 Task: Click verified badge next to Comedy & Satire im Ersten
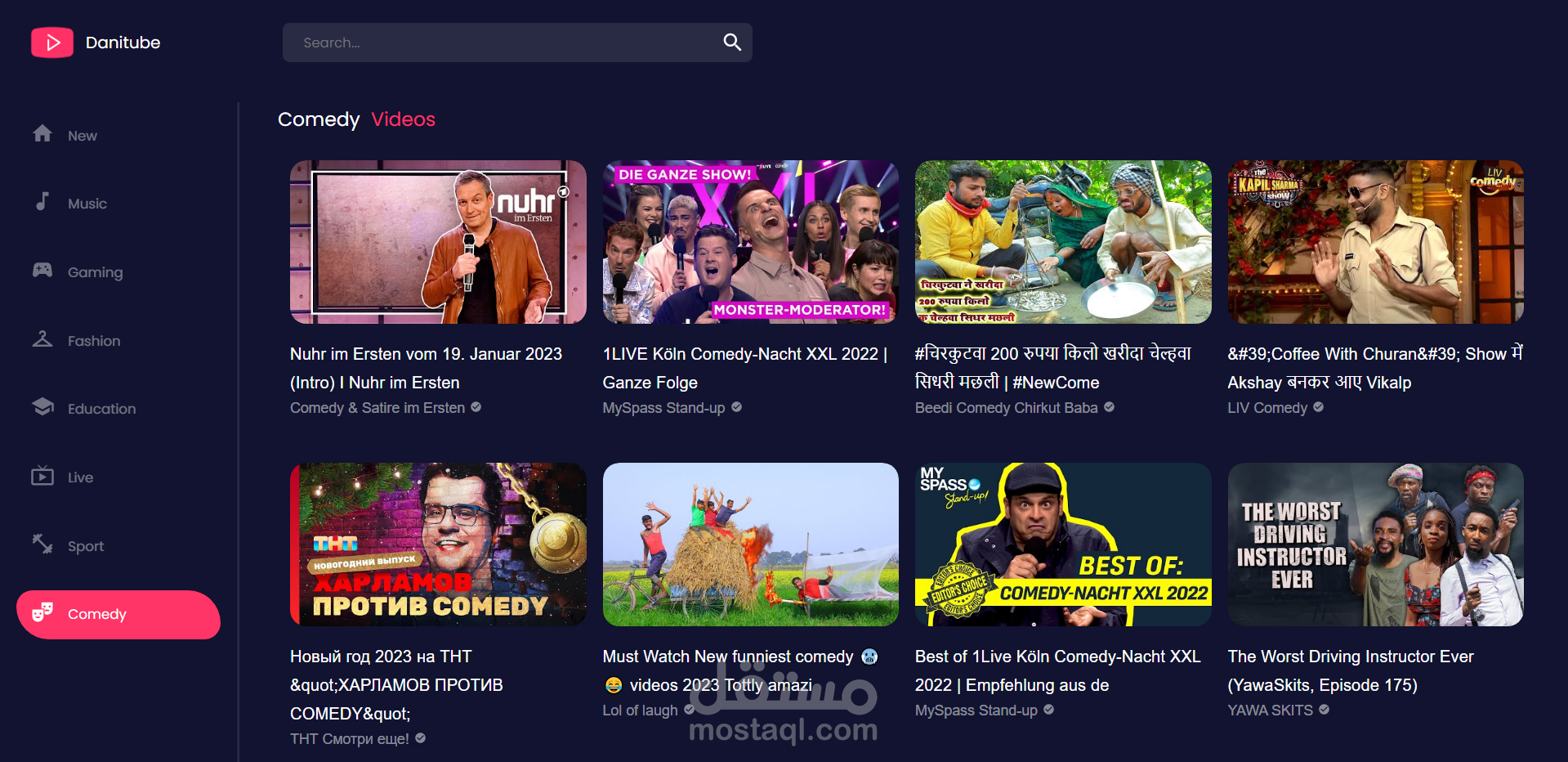pos(476,407)
